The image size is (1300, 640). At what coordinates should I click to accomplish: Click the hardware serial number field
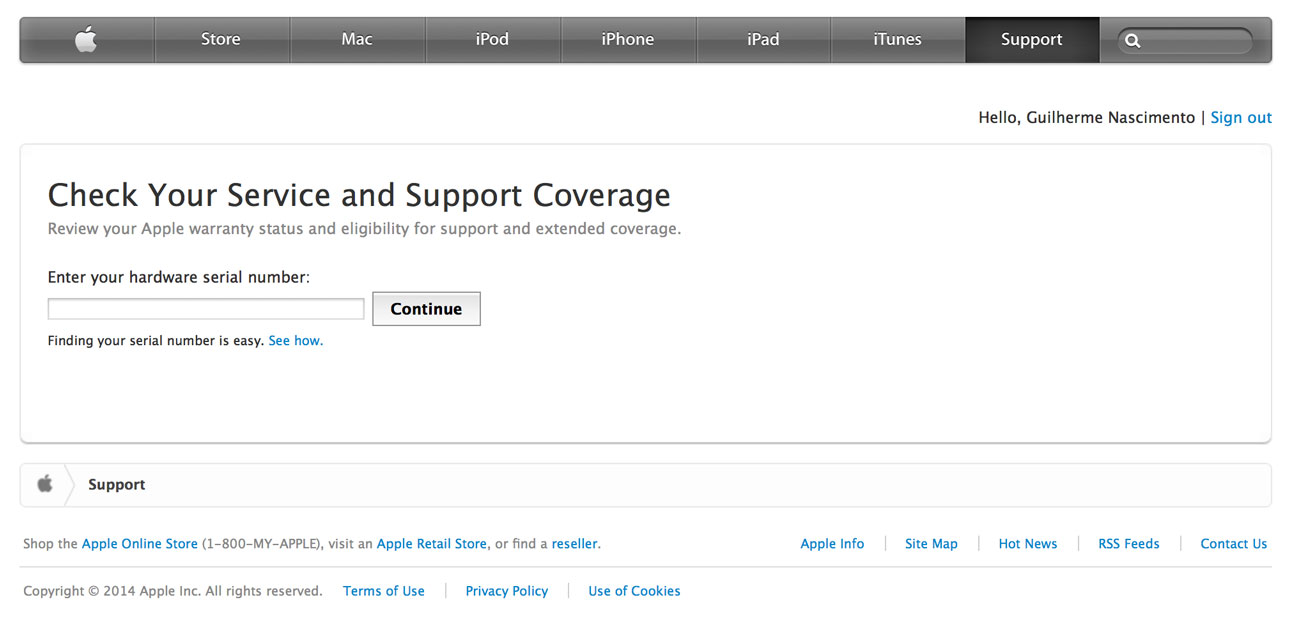(x=206, y=309)
